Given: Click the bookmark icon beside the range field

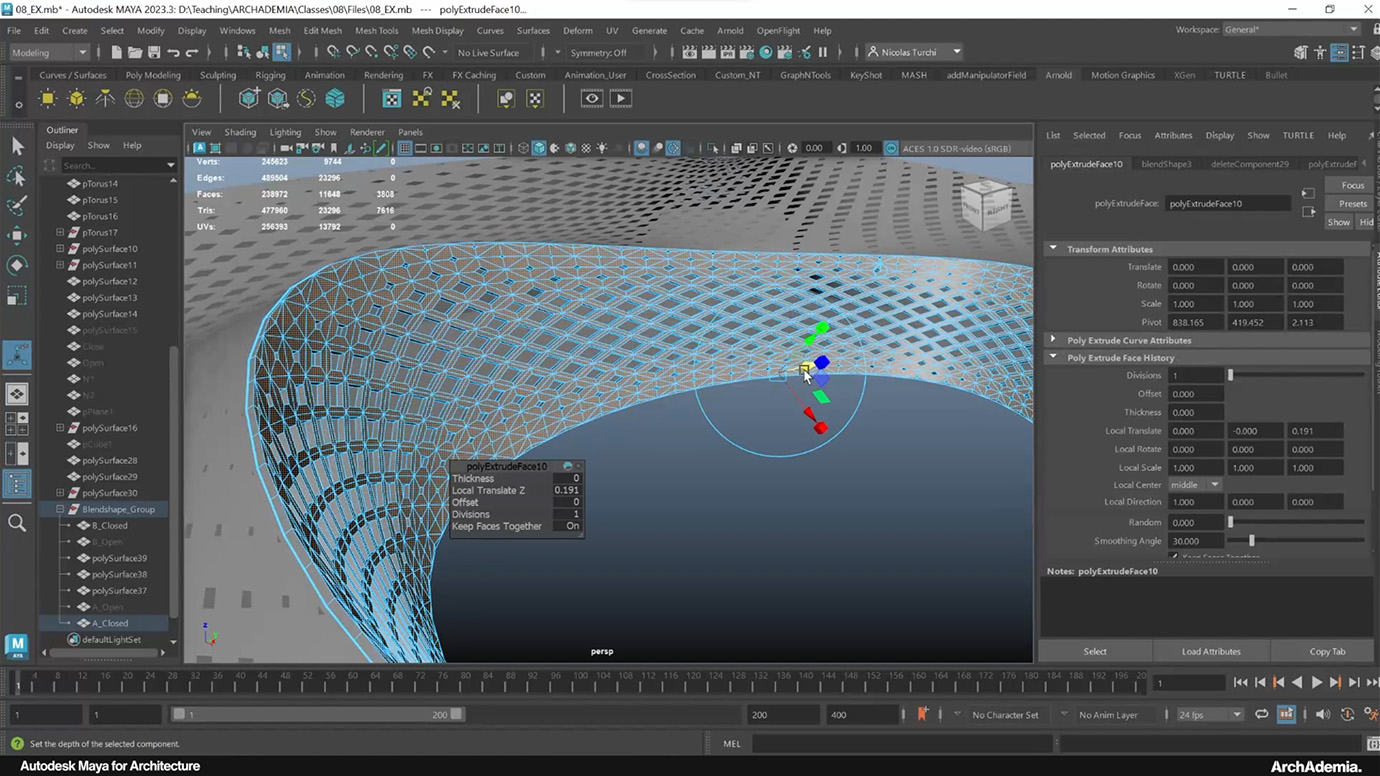Looking at the screenshot, I should coord(922,714).
